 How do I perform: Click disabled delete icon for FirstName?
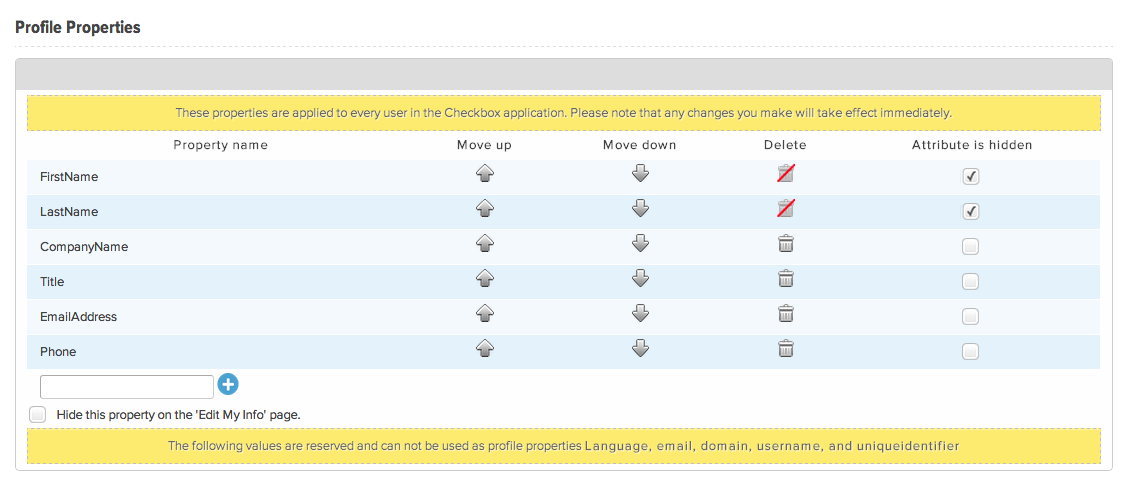click(x=785, y=173)
